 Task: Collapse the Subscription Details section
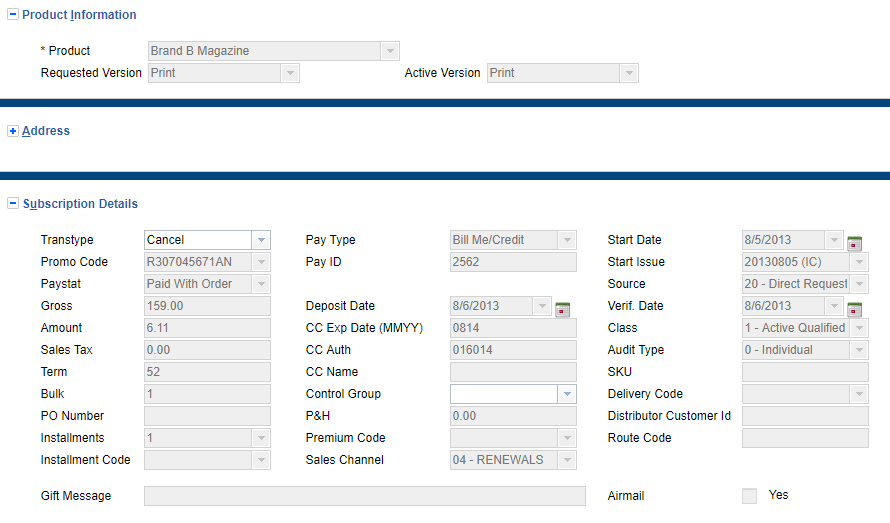(x=13, y=204)
